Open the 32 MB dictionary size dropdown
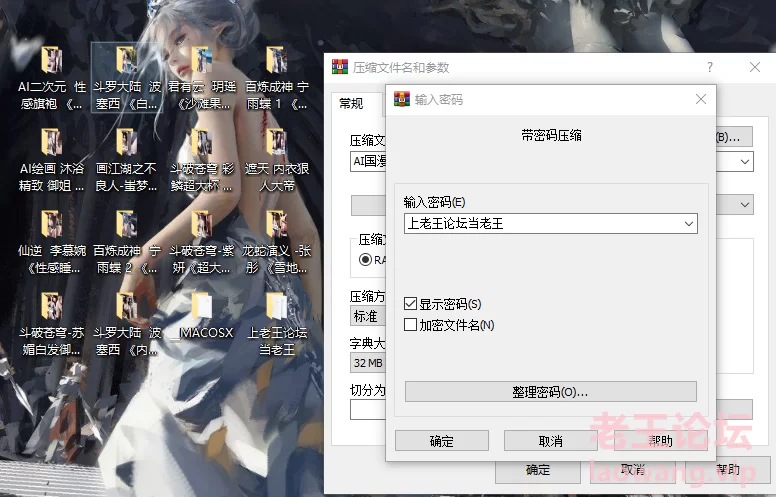Image resolution: width=776 pixels, height=497 pixels. coord(368,363)
